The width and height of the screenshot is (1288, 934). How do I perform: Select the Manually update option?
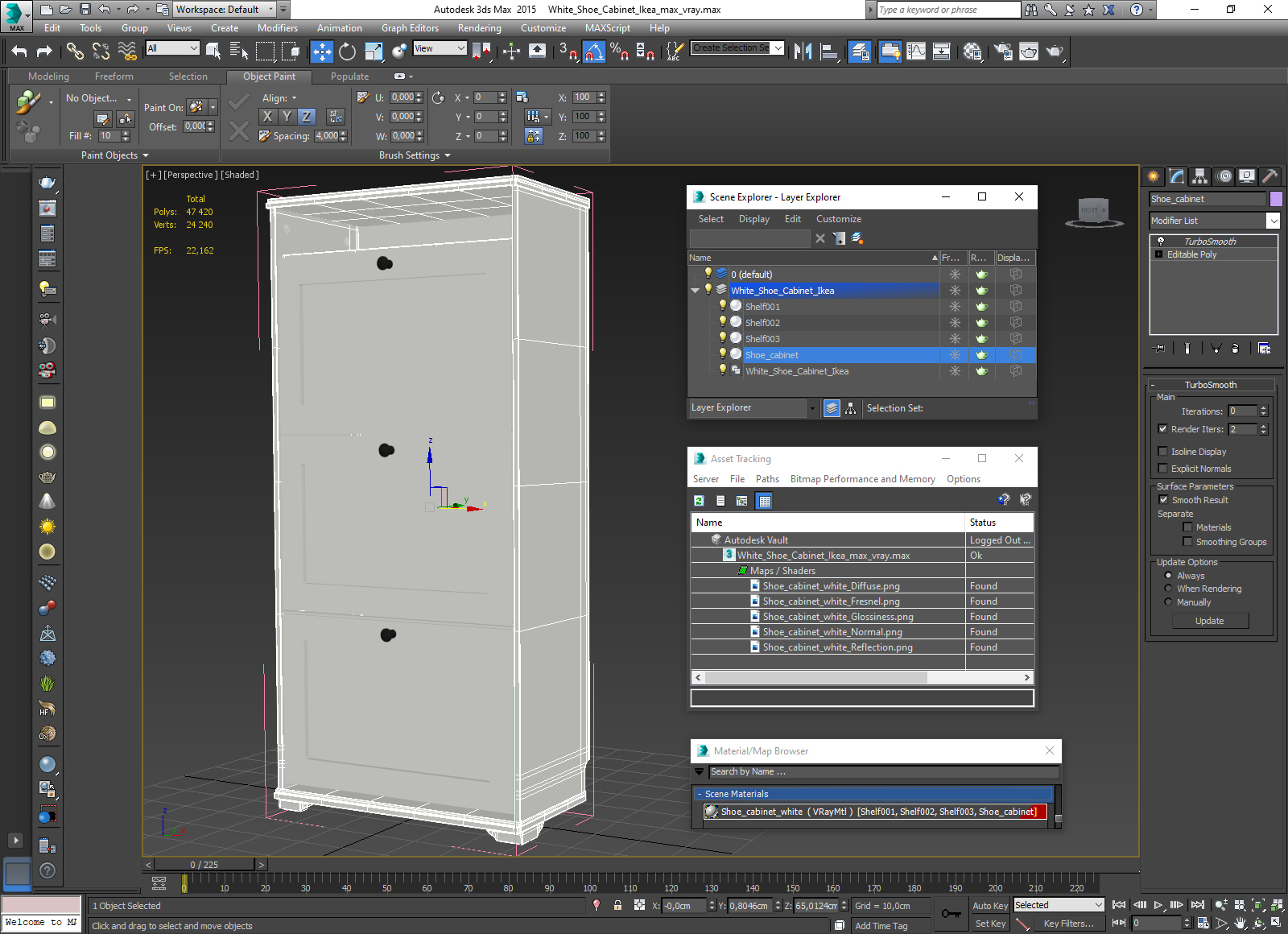click(x=1168, y=602)
